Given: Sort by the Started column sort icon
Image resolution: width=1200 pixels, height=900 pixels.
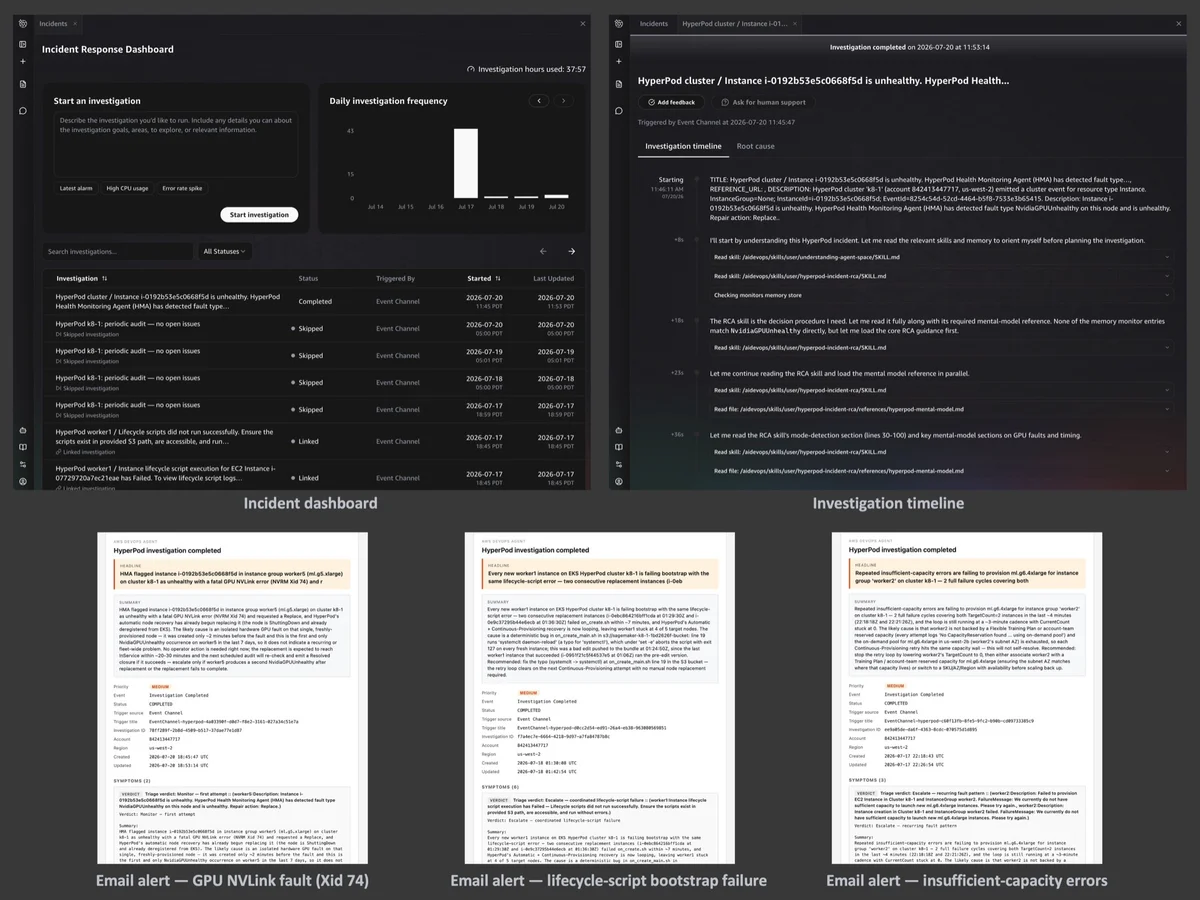Looking at the screenshot, I should (498, 279).
